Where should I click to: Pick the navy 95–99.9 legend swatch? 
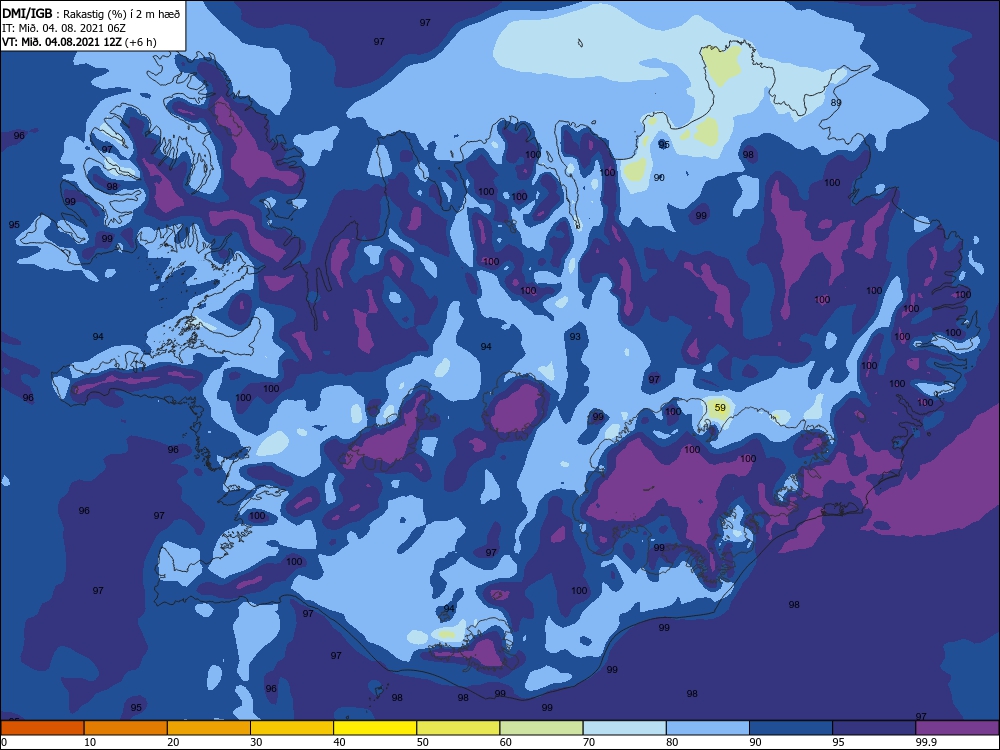pos(874,728)
